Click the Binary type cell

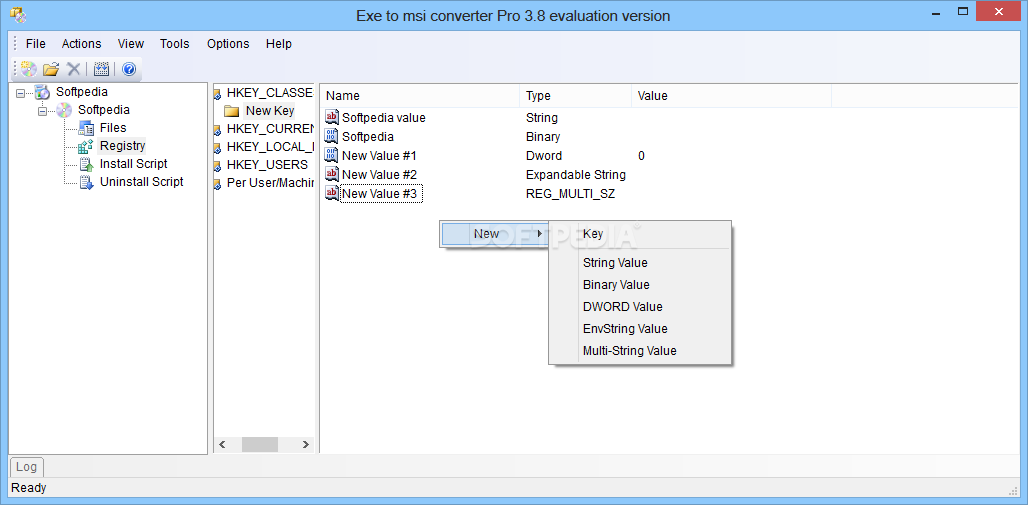coord(543,136)
